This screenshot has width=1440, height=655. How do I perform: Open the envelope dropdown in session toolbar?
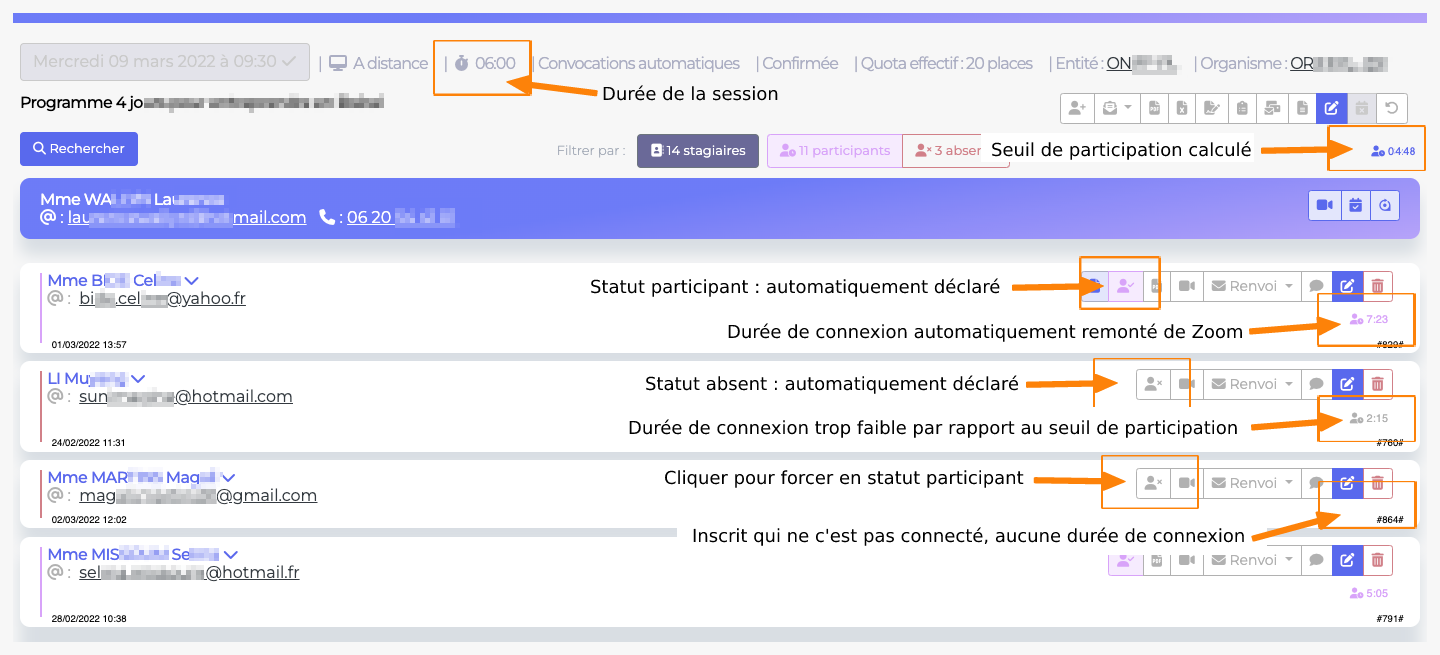[1116, 108]
